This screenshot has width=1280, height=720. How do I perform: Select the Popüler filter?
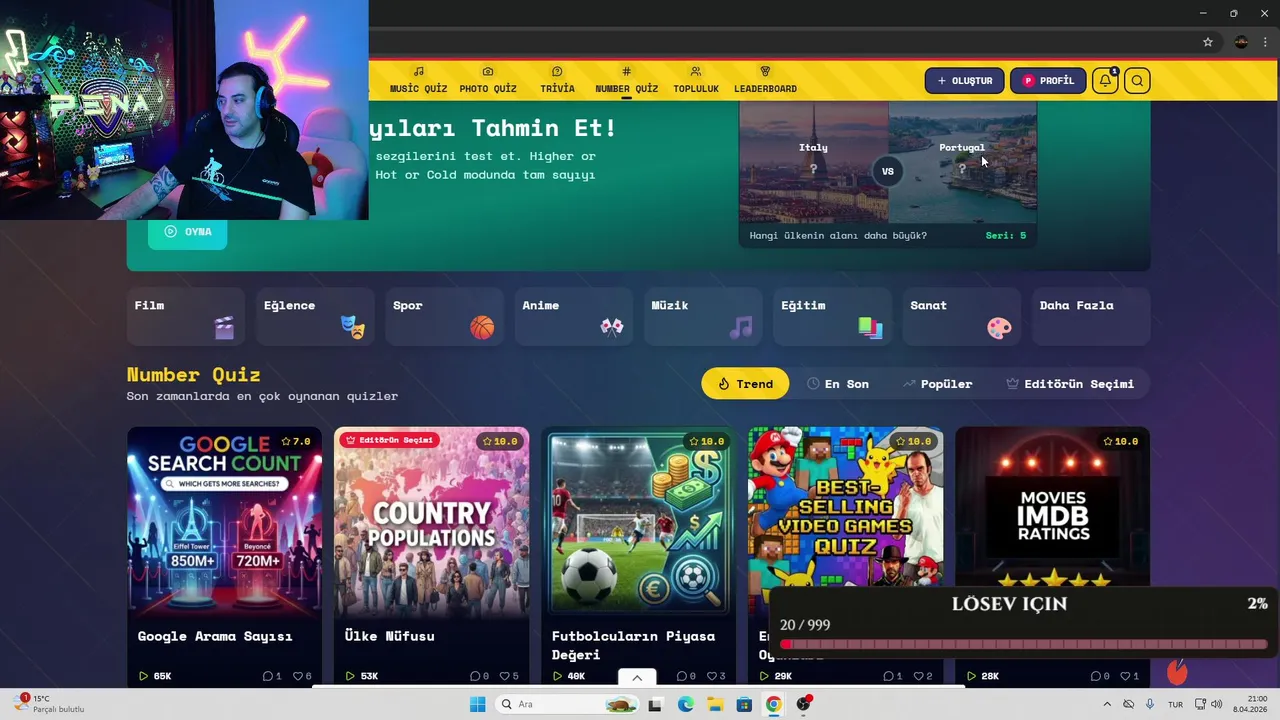tap(937, 384)
